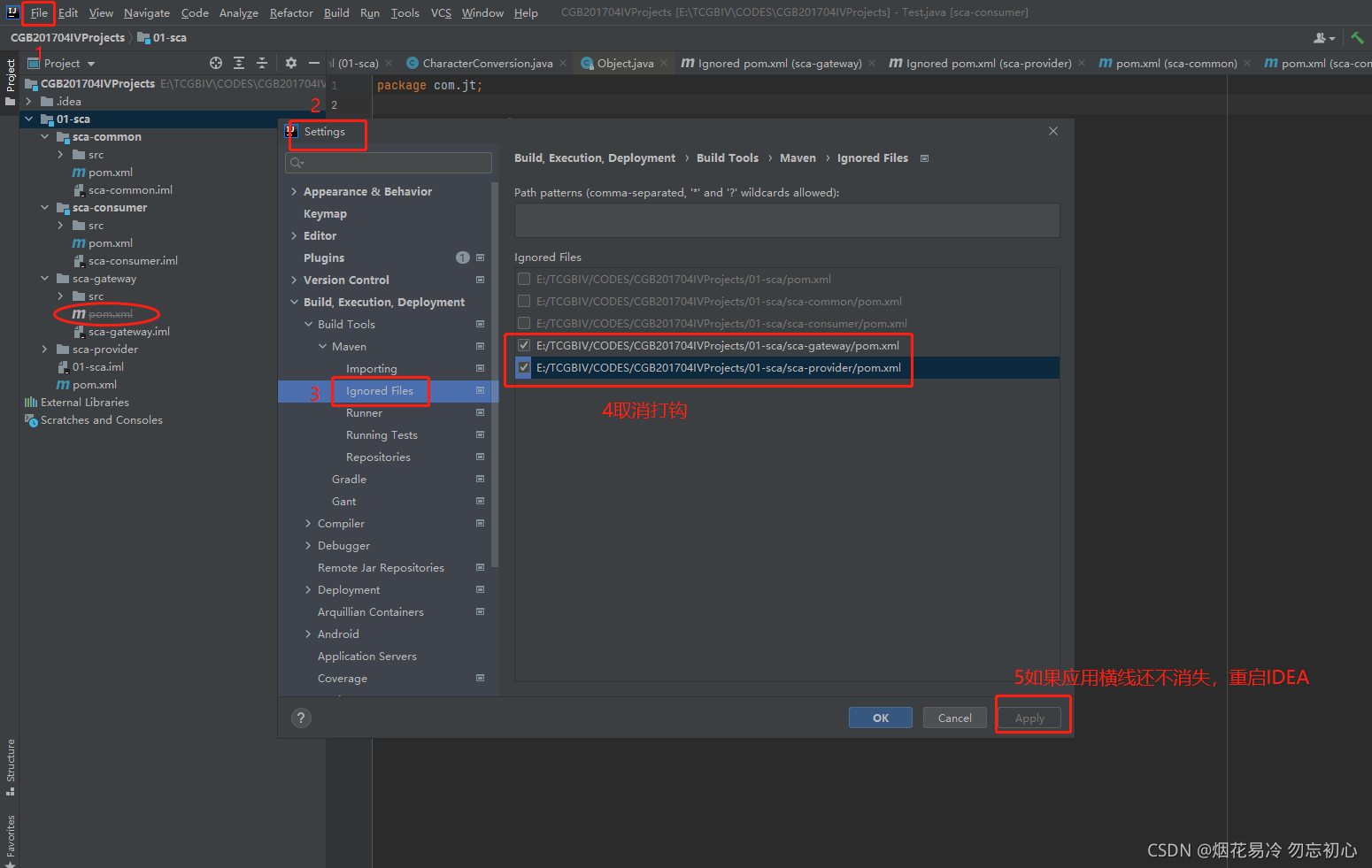The image size is (1372, 868).
Task: Open the File menu
Action: (39, 12)
